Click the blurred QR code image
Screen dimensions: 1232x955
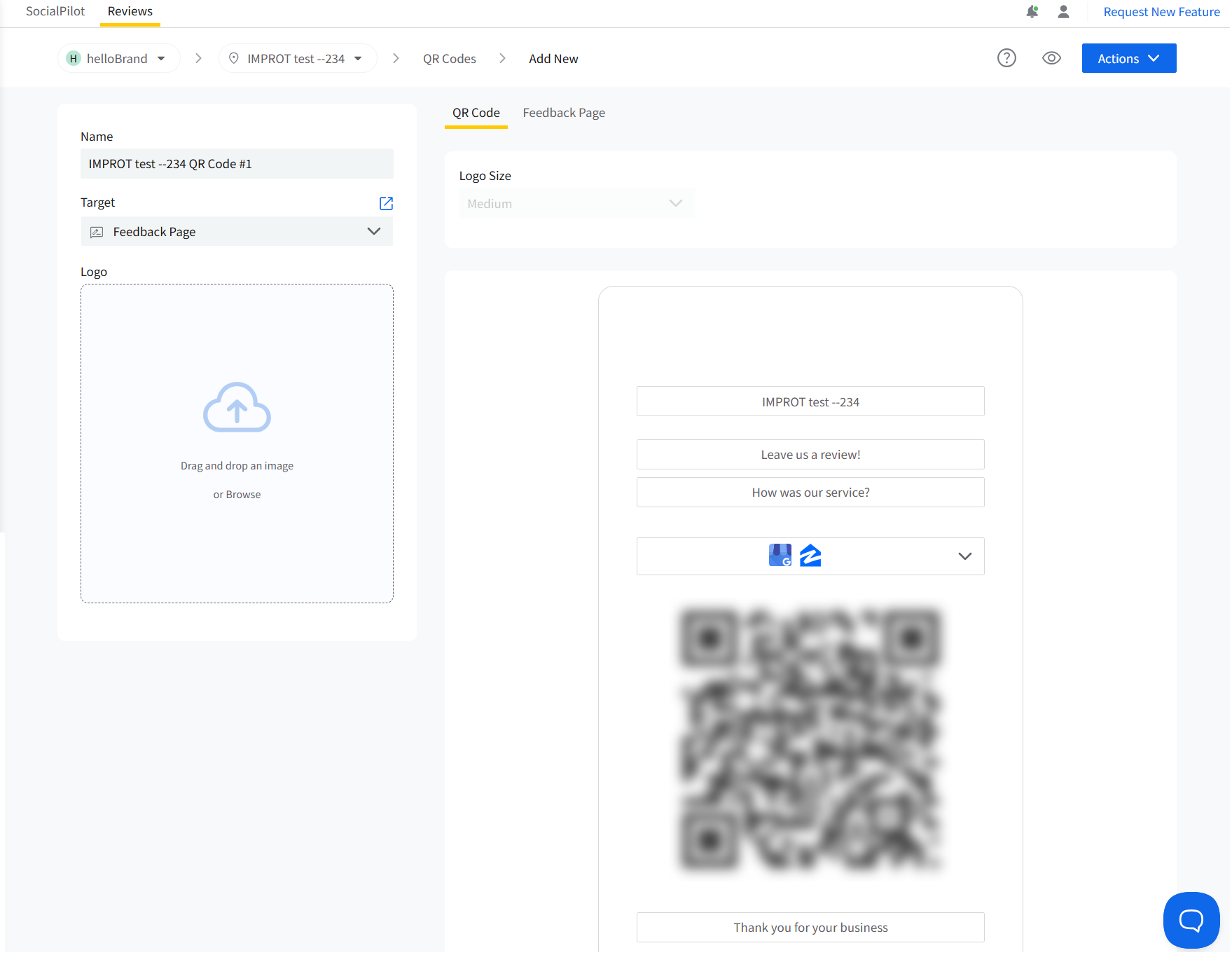810,740
